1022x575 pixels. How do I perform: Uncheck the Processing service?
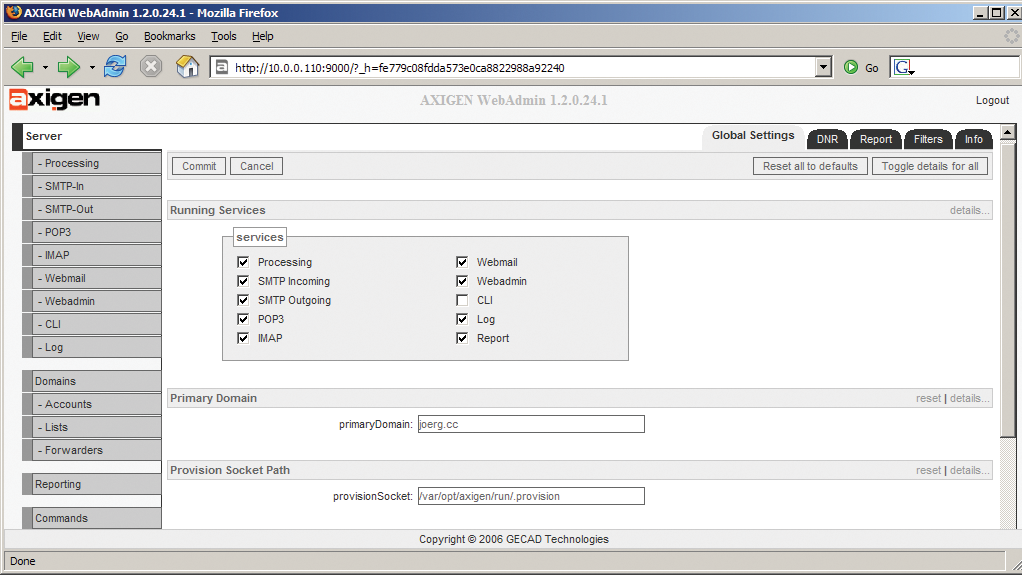click(x=243, y=262)
